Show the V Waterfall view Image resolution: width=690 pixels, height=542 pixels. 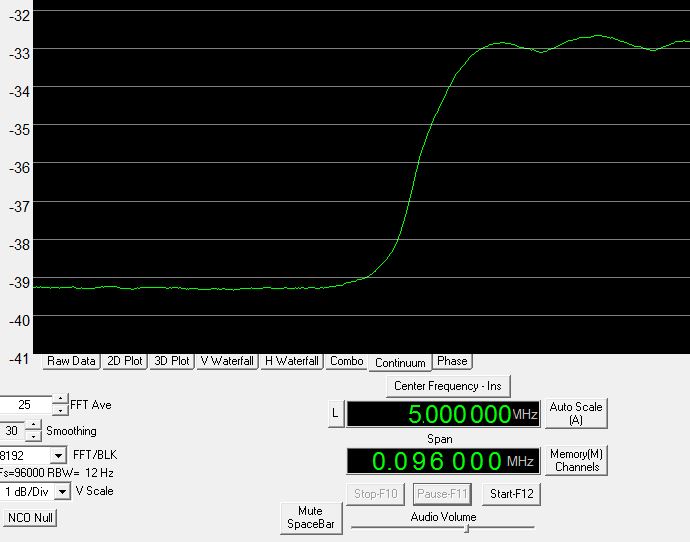pyautogui.click(x=227, y=361)
